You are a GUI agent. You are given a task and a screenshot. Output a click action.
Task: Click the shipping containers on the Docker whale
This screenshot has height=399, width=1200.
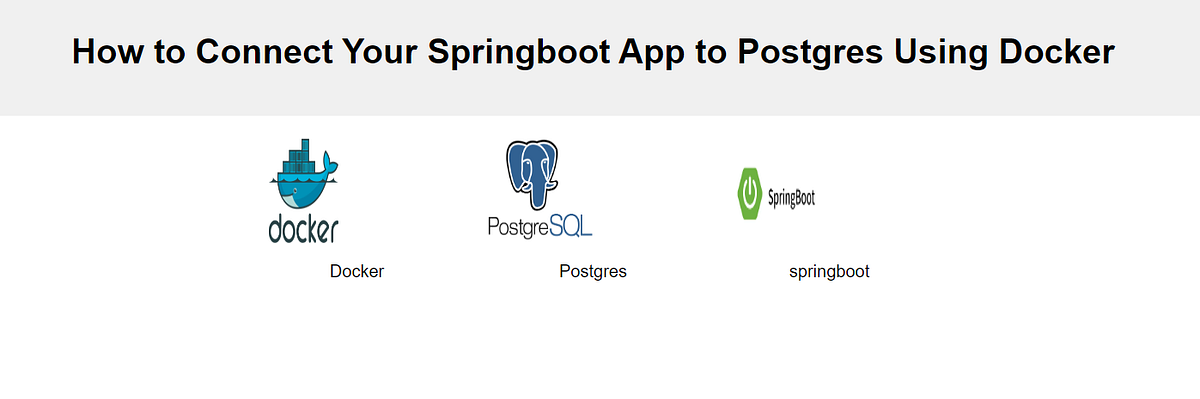coord(301,157)
